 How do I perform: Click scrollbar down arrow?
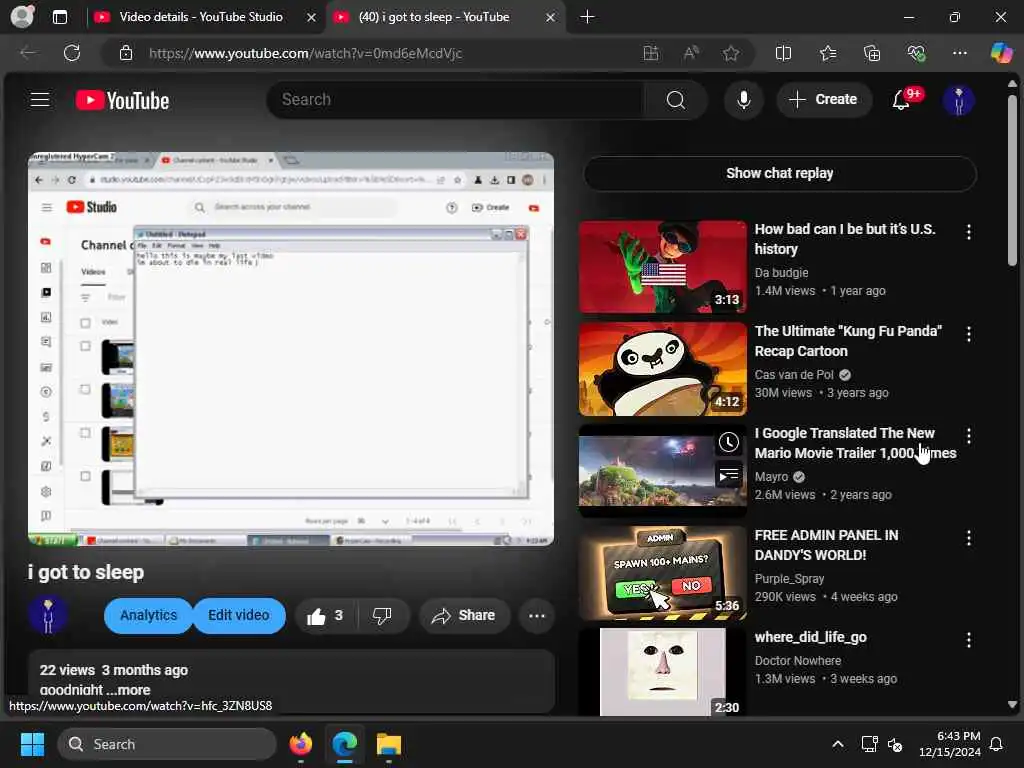(1012, 705)
